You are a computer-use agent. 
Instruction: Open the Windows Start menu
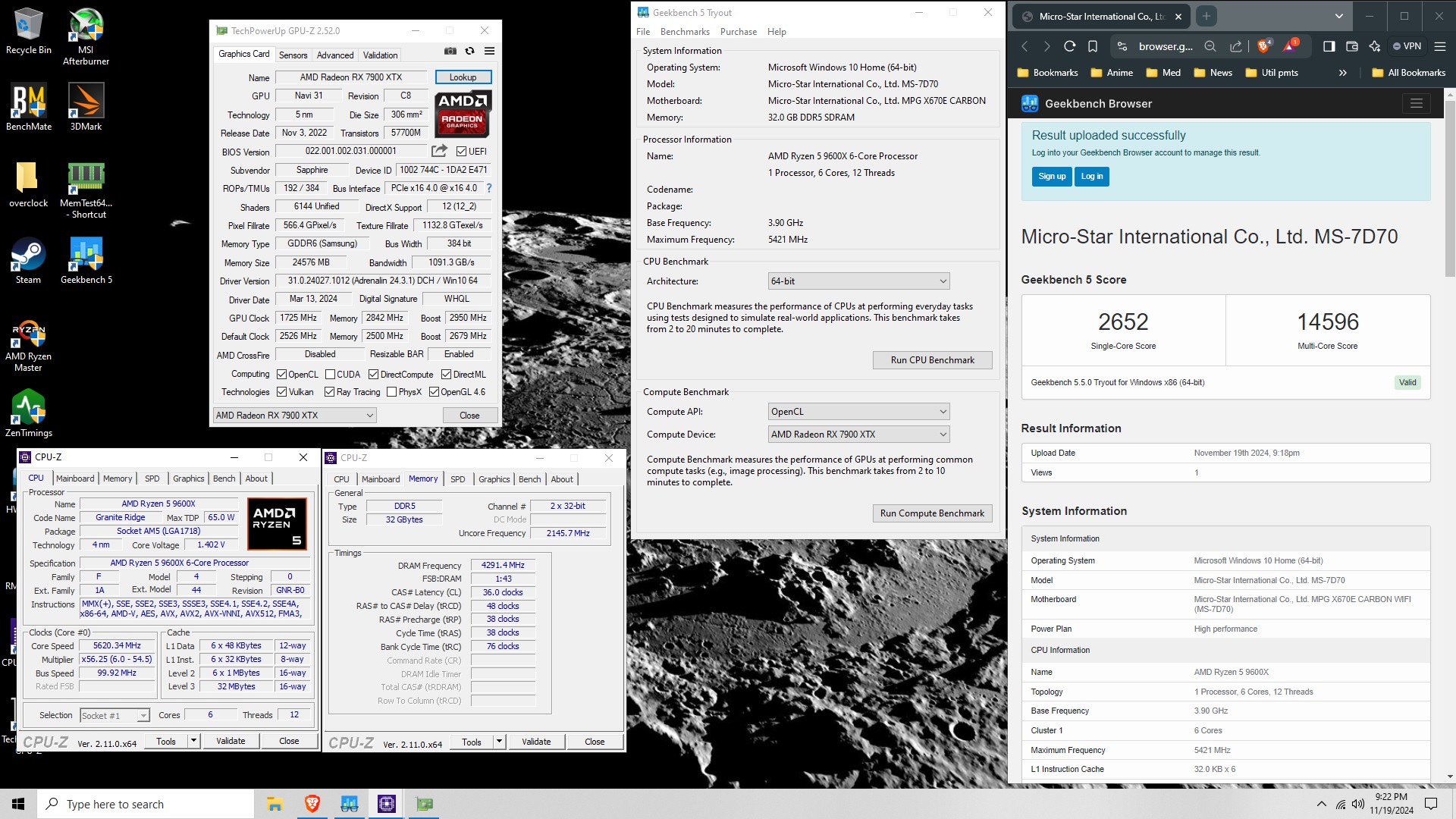pyautogui.click(x=18, y=804)
